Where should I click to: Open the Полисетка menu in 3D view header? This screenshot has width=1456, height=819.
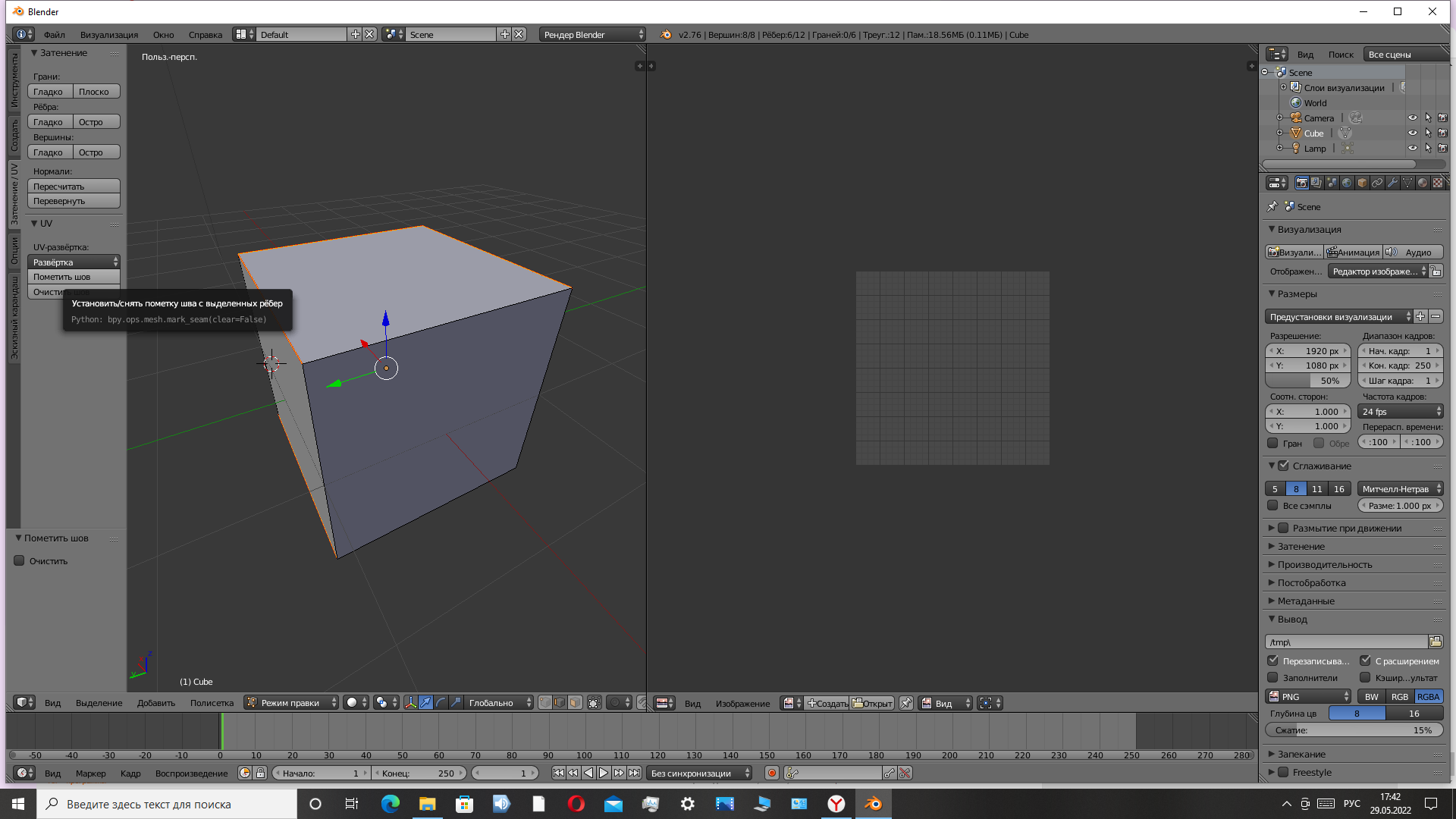[x=212, y=703]
